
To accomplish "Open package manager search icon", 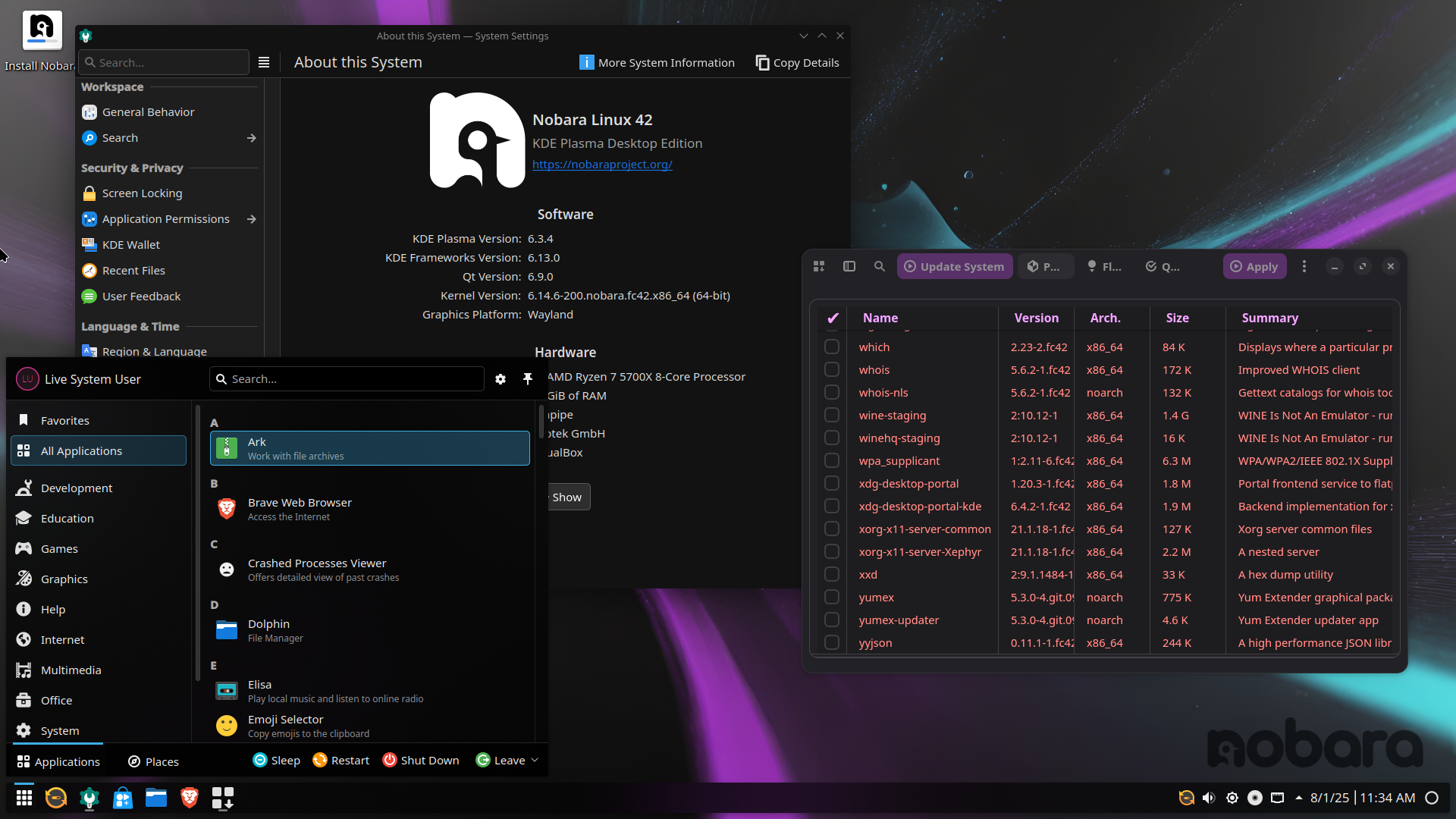I will [x=880, y=266].
